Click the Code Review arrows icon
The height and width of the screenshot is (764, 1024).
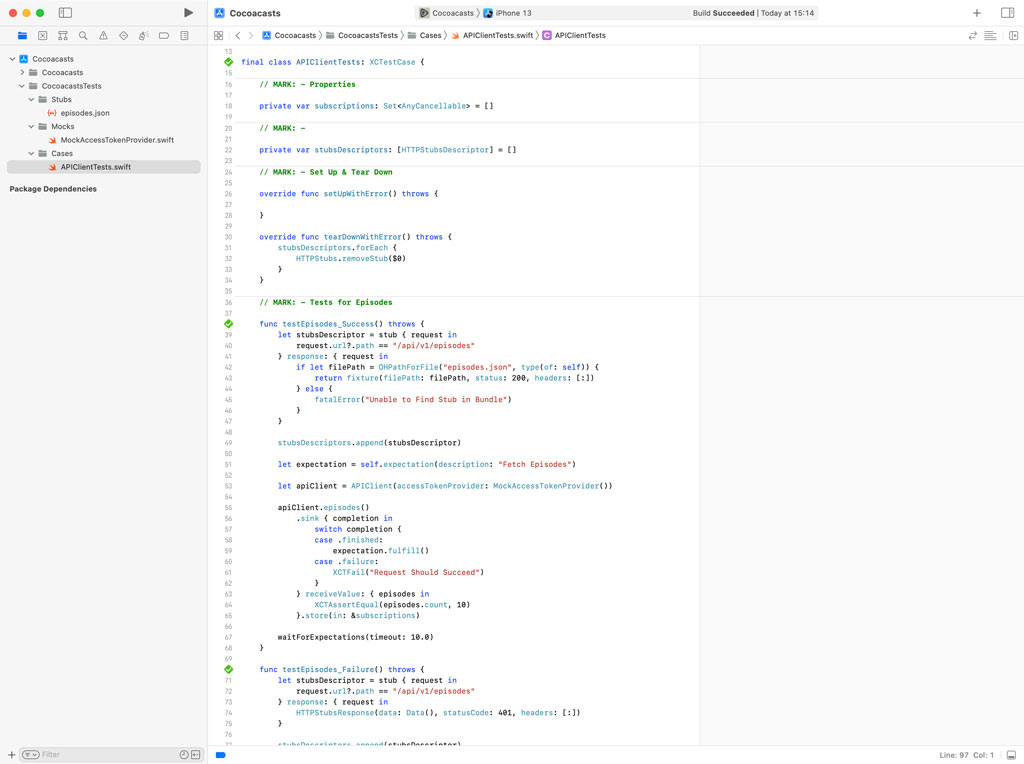click(973, 34)
